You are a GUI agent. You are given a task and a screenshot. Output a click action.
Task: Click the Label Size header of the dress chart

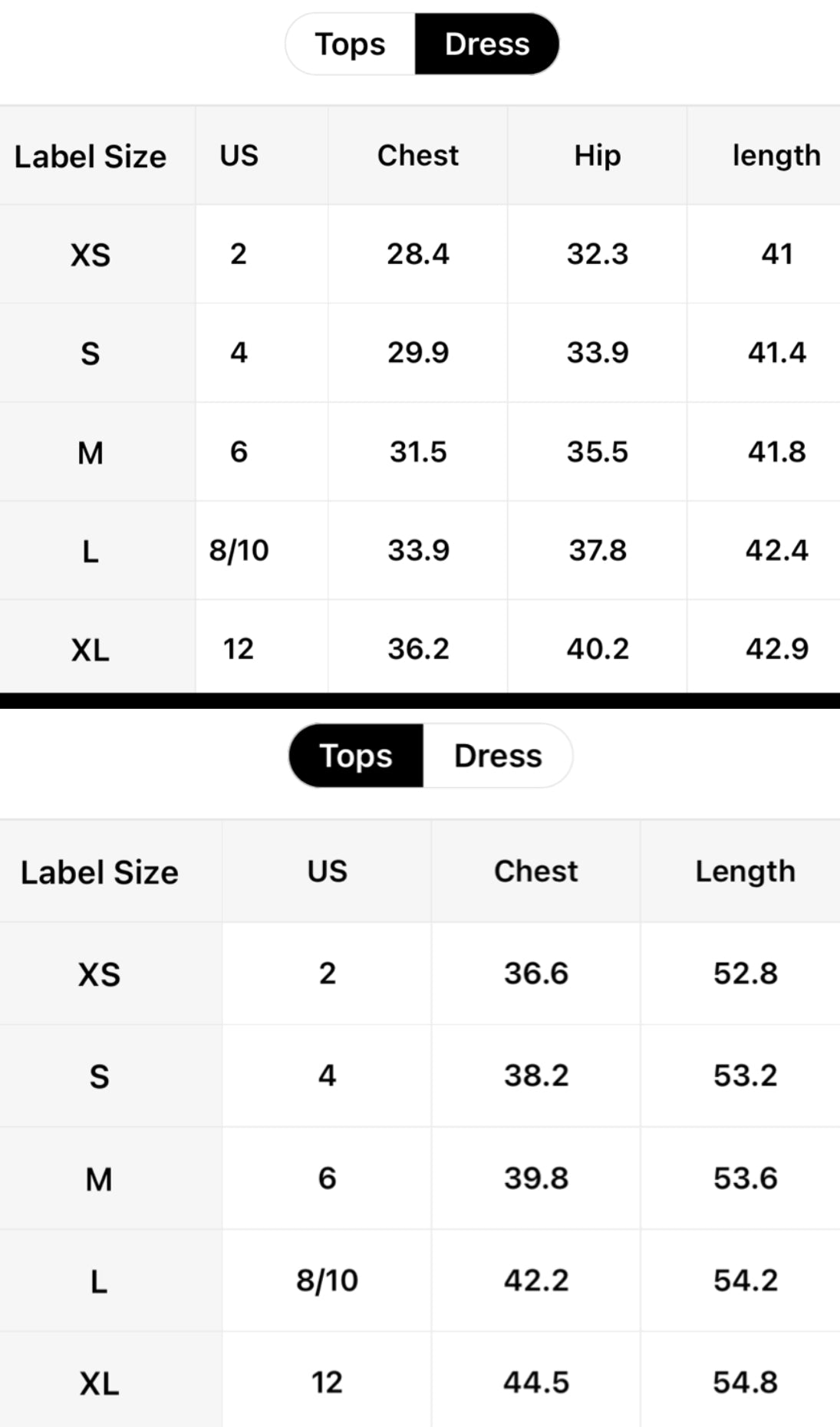(90, 156)
